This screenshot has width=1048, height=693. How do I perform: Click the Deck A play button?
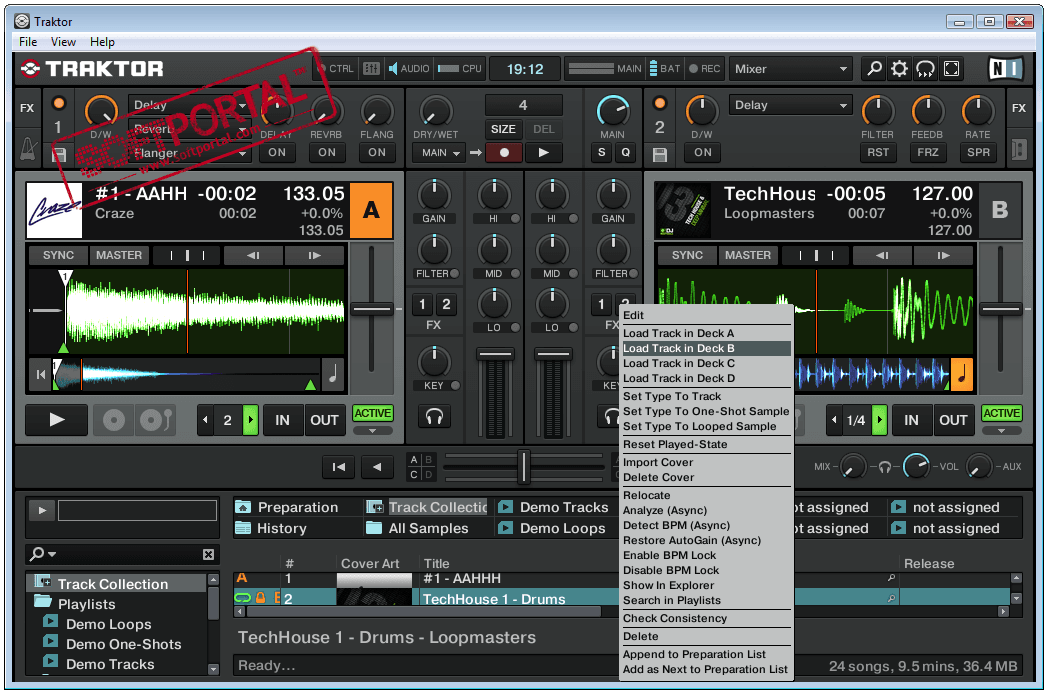tap(57, 420)
